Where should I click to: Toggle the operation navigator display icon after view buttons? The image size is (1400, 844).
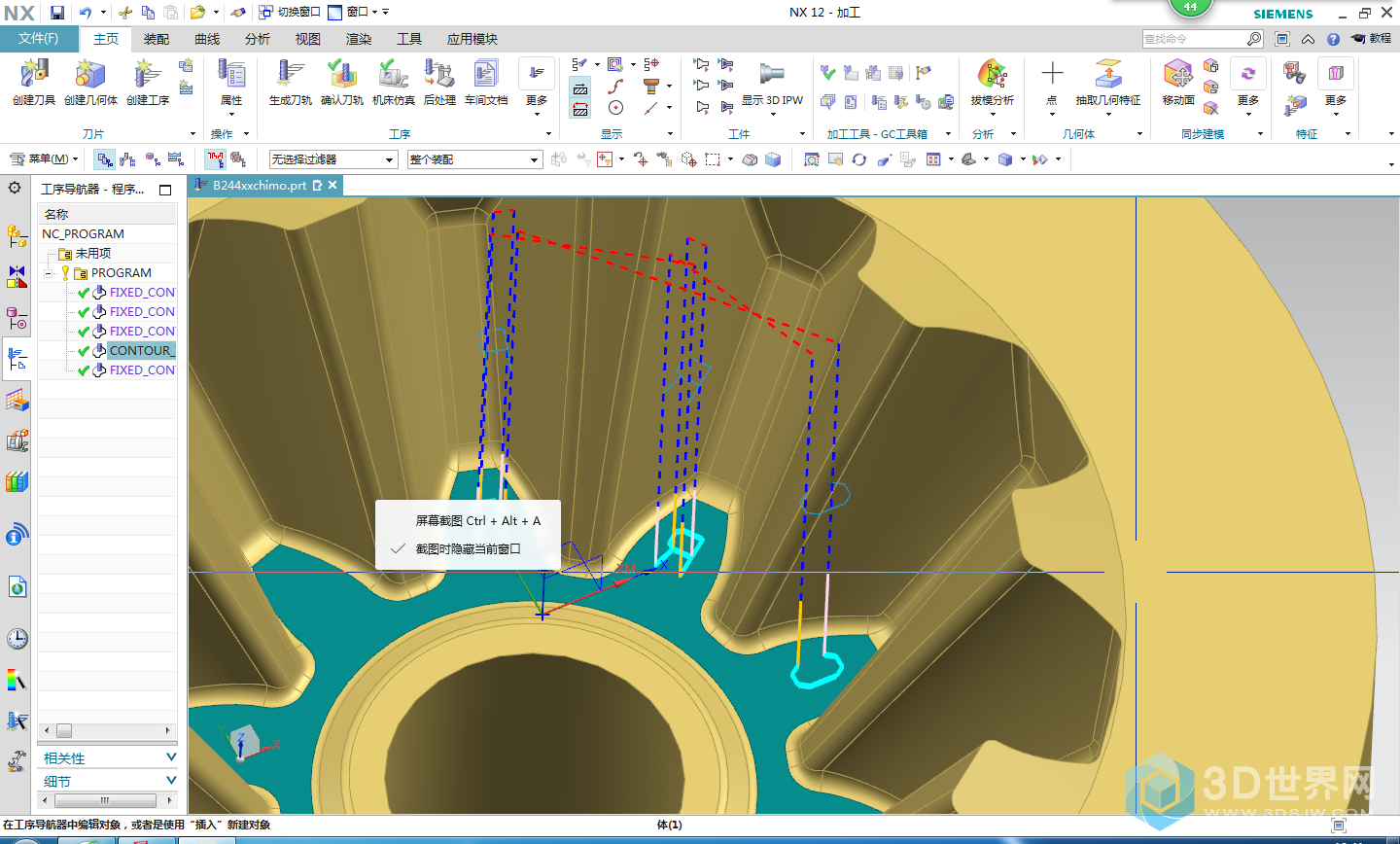coord(216,159)
